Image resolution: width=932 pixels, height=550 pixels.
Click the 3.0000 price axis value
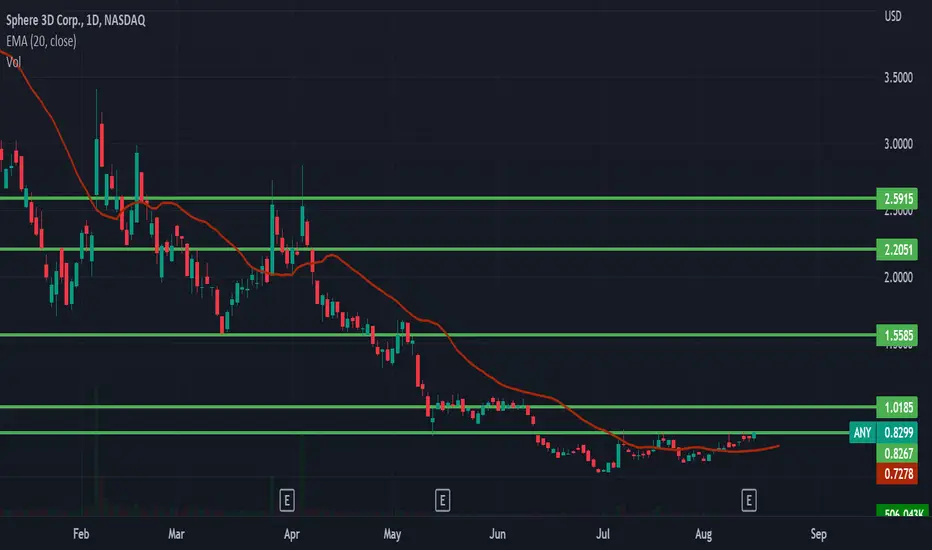pos(898,144)
